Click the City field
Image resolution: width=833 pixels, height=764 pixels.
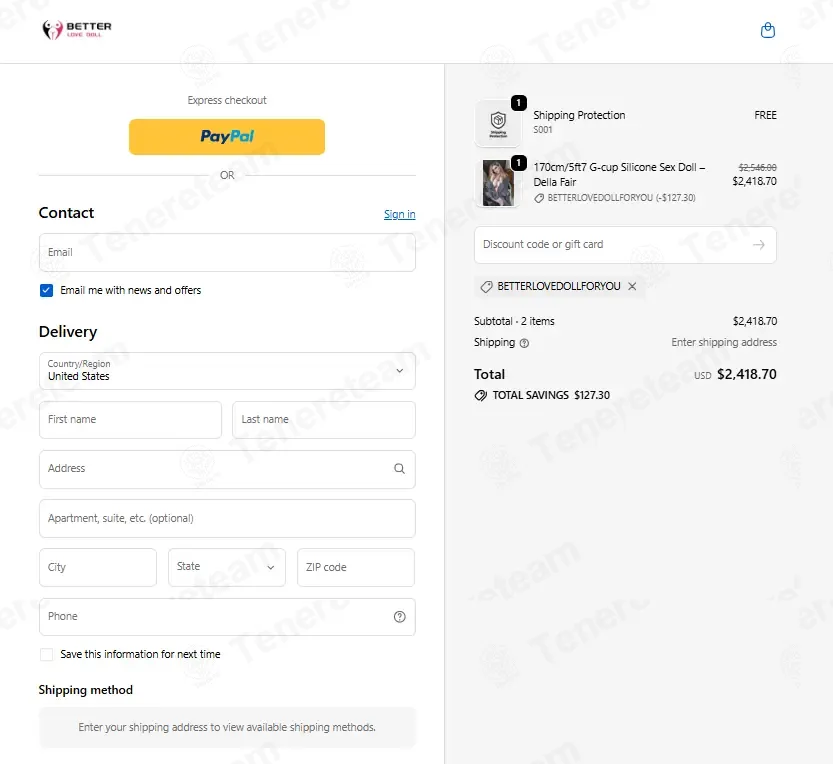(98, 567)
